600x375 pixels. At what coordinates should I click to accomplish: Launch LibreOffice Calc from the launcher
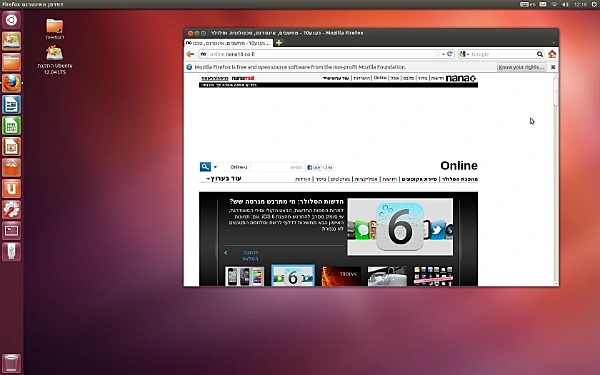click(x=11, y=126)
